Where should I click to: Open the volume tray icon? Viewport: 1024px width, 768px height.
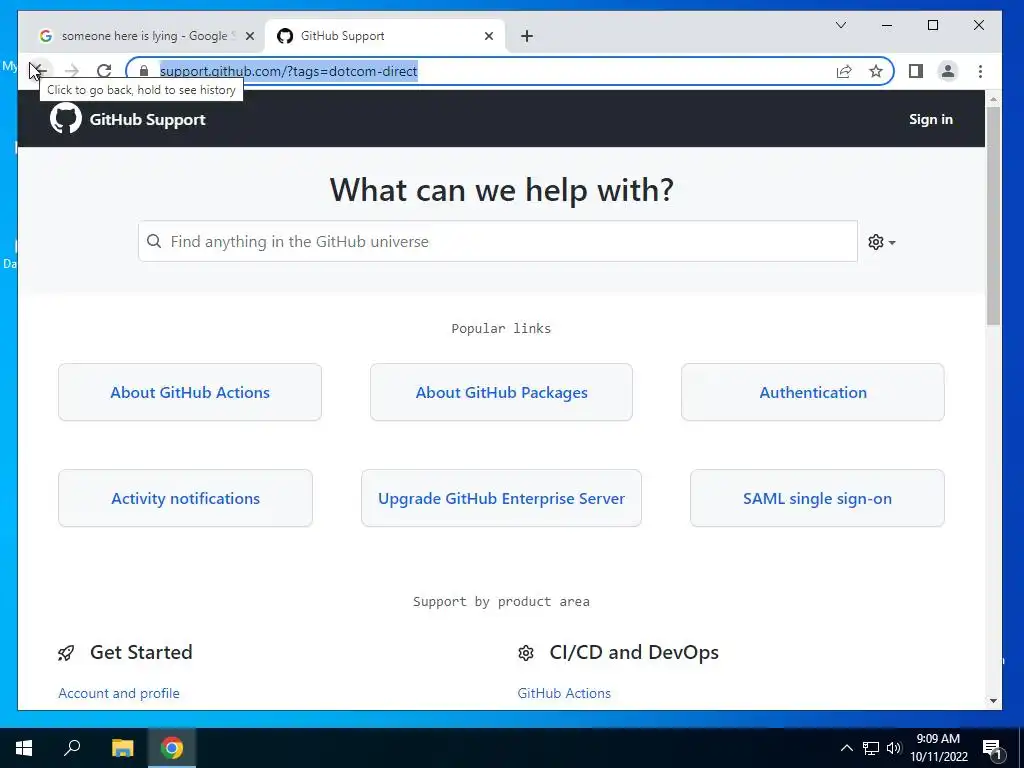click(x=893, y=748)
